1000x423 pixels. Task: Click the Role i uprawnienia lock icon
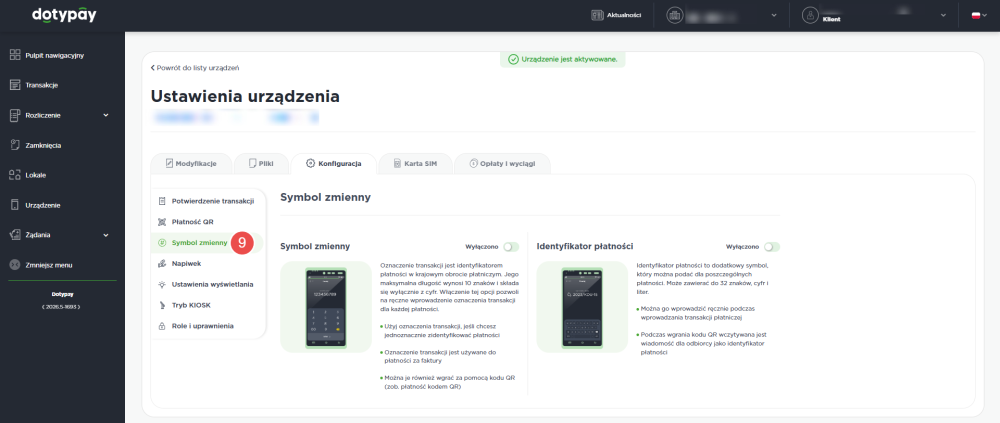click(162, 325)
